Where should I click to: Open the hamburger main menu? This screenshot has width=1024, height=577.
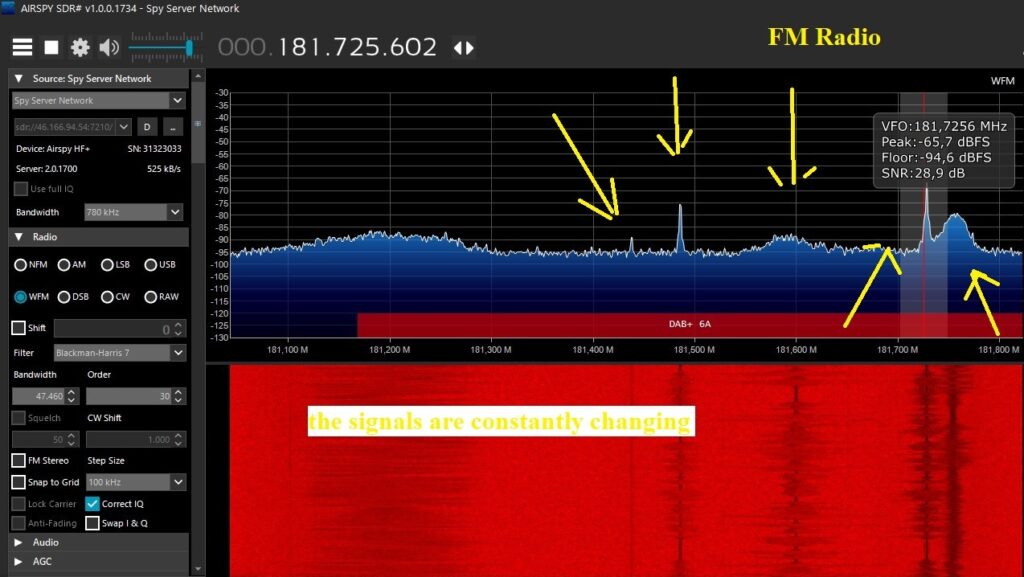pyautogui.click(x=22, y=47)
